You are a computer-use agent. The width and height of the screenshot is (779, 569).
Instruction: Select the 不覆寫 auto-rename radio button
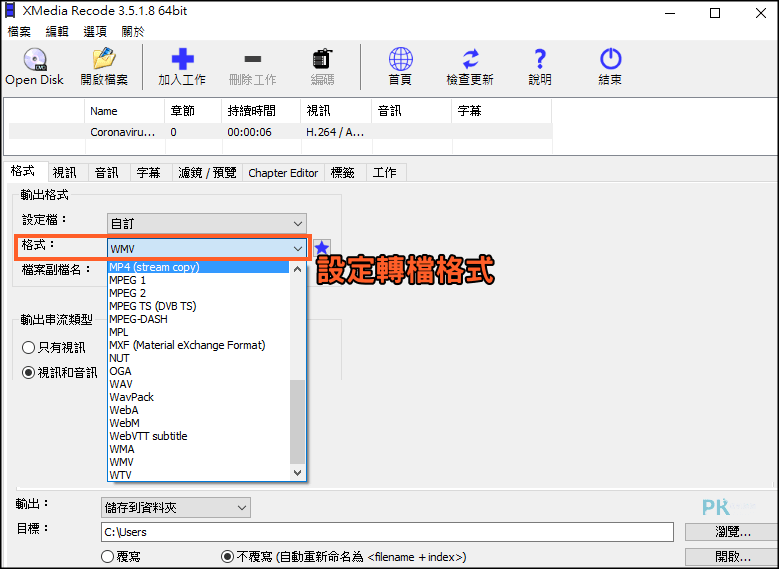point(228,557)
